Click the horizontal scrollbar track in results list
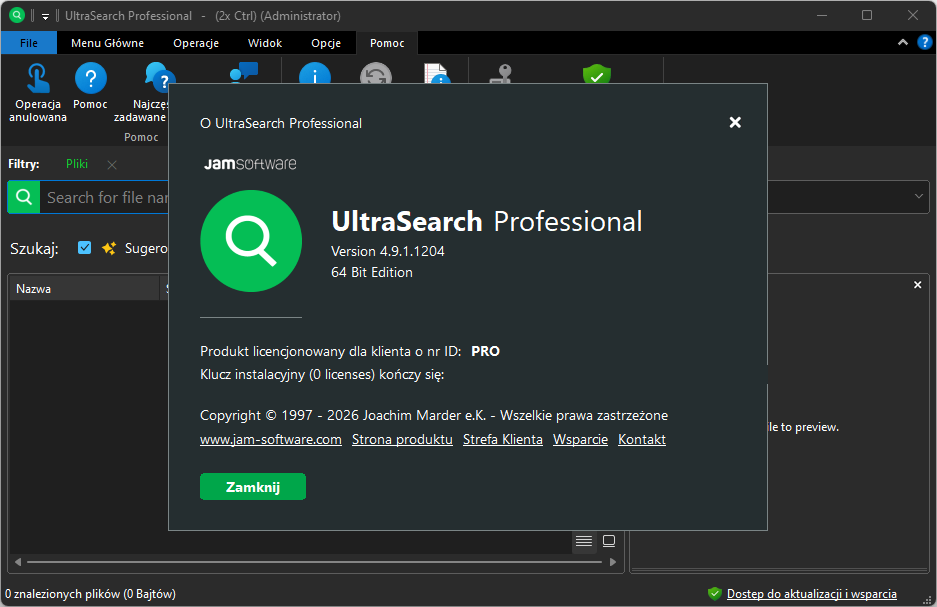Viewport: 937px width, 607px height. click(x=314, y=562)
